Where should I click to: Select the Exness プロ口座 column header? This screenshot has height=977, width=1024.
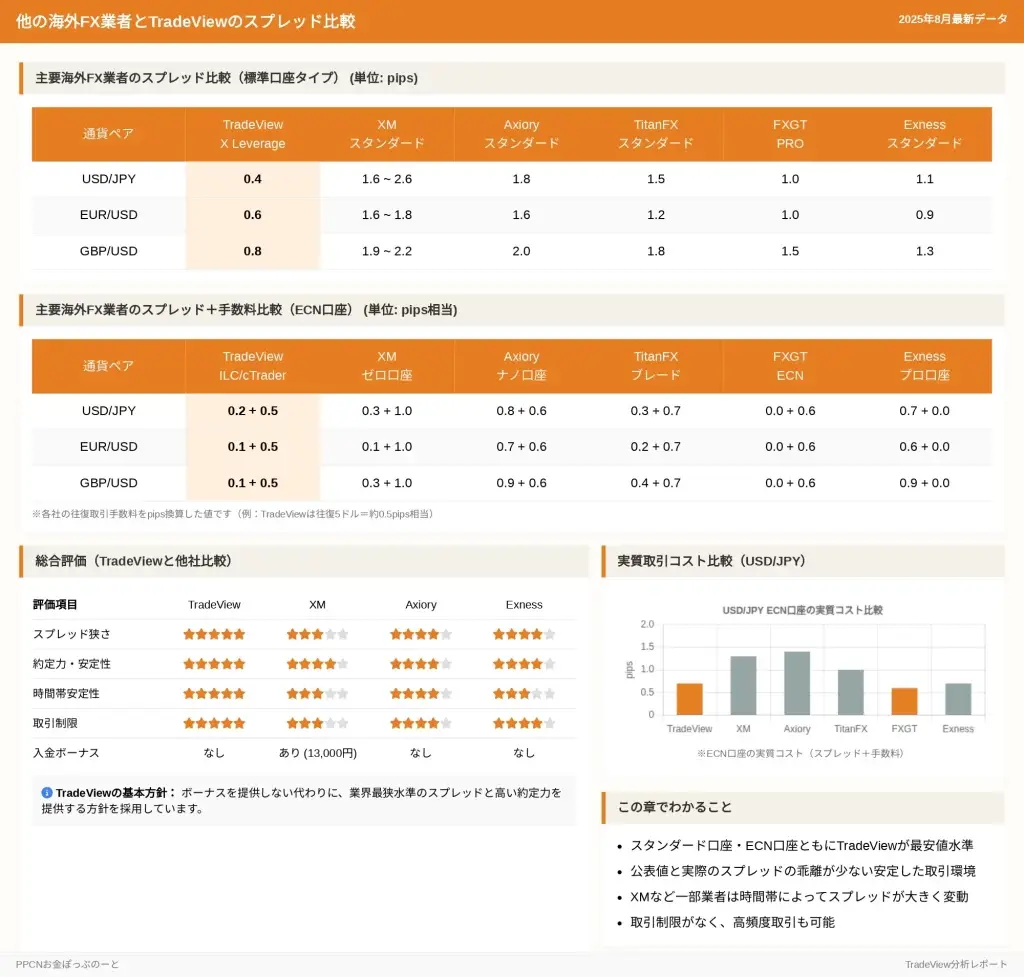click(x=924, y=366)
